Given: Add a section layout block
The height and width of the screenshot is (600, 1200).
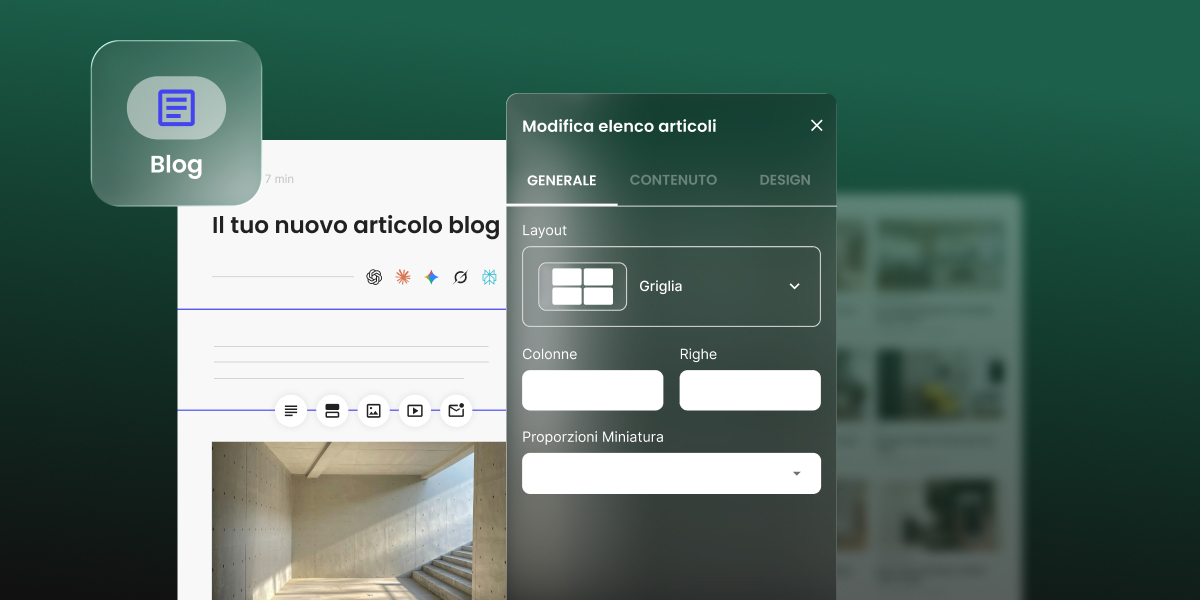Looking at the screenshot, I should coord(332,410).
